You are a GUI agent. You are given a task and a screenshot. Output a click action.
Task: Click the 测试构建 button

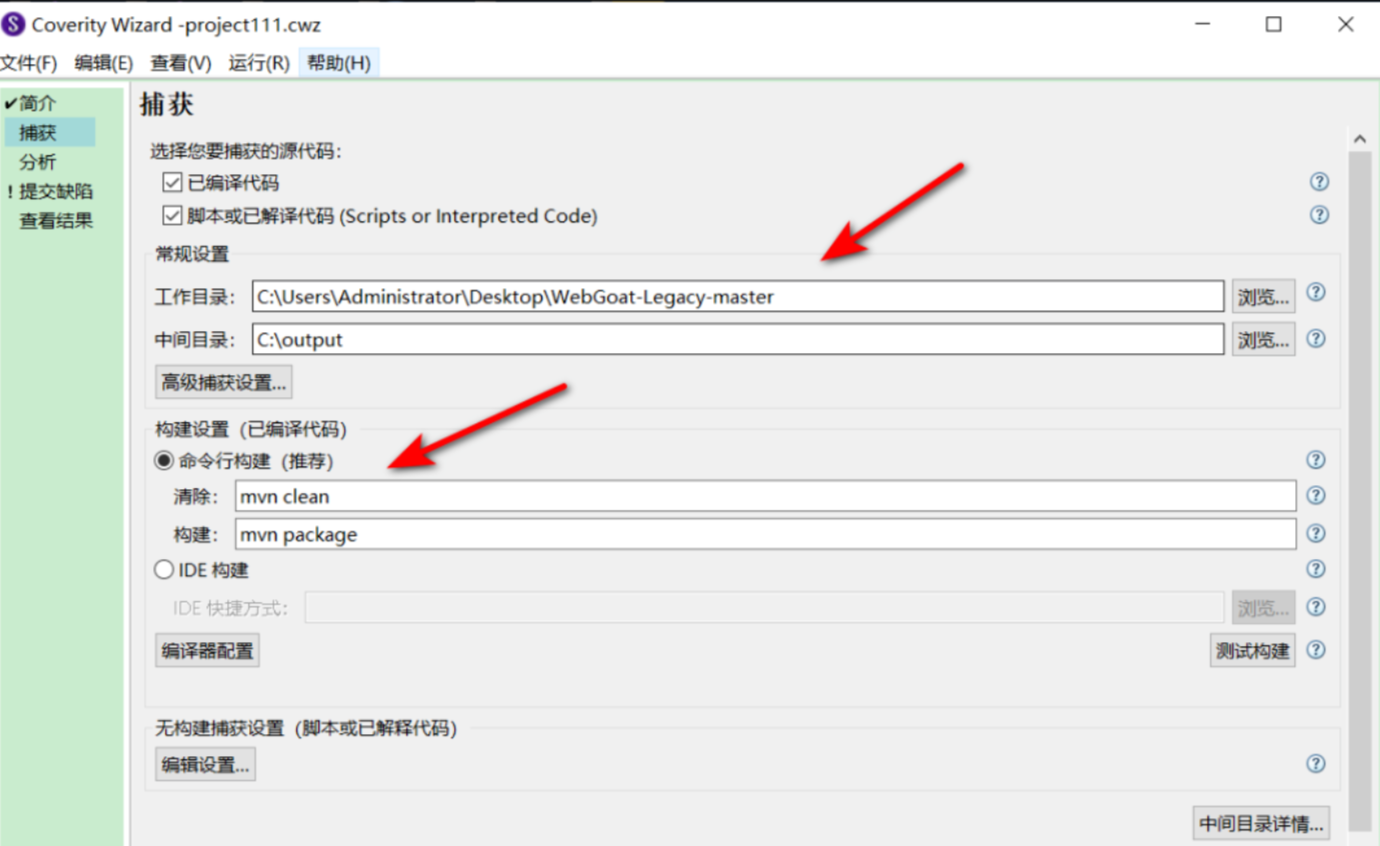tap(1252, 651)
